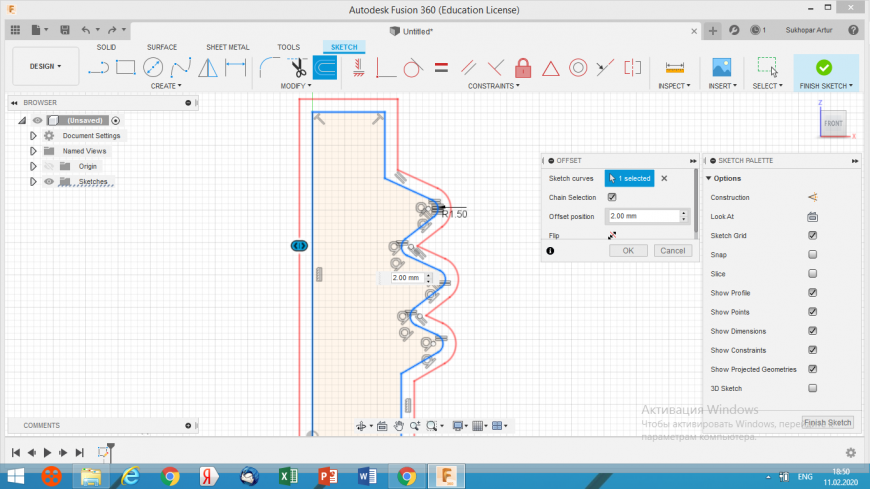Click the Measure inspect tool

tap(675, 68)
